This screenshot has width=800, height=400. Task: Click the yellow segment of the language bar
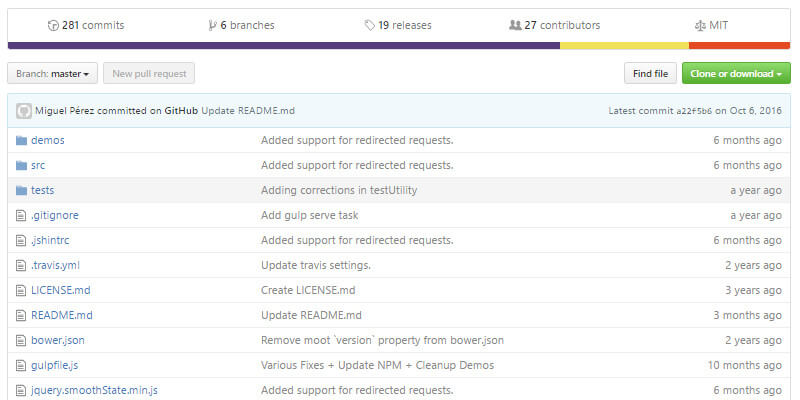point(624,45)
